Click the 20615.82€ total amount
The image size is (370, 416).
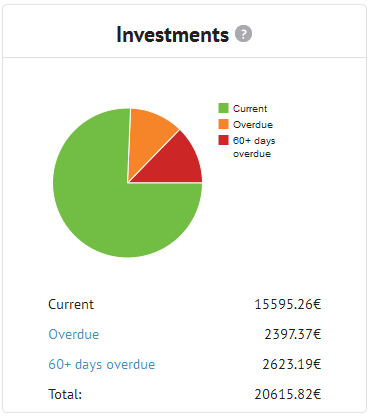pyautogui.click(x=288, y=394)
